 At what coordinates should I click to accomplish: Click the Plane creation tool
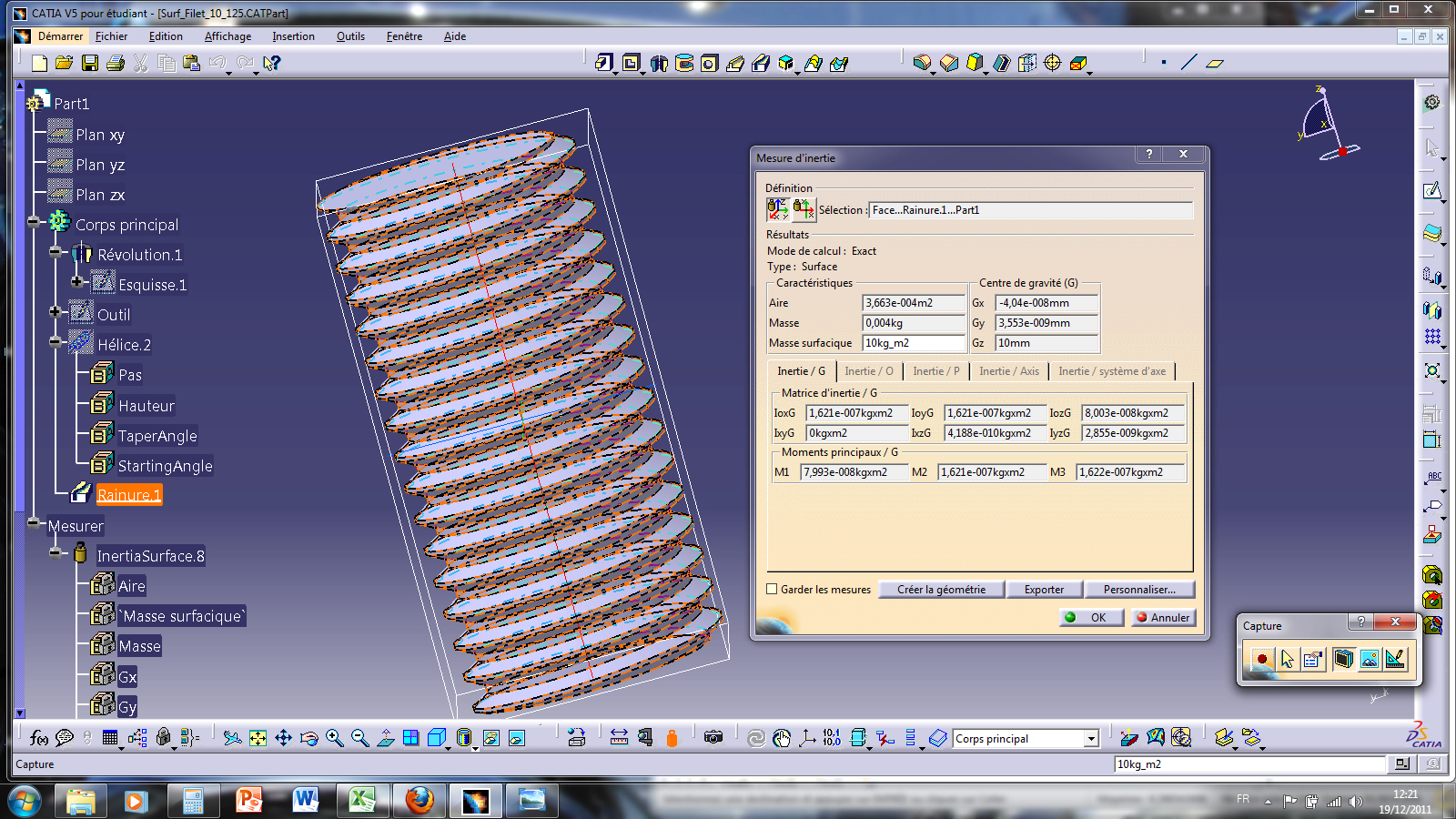[x=1215, y=63]
